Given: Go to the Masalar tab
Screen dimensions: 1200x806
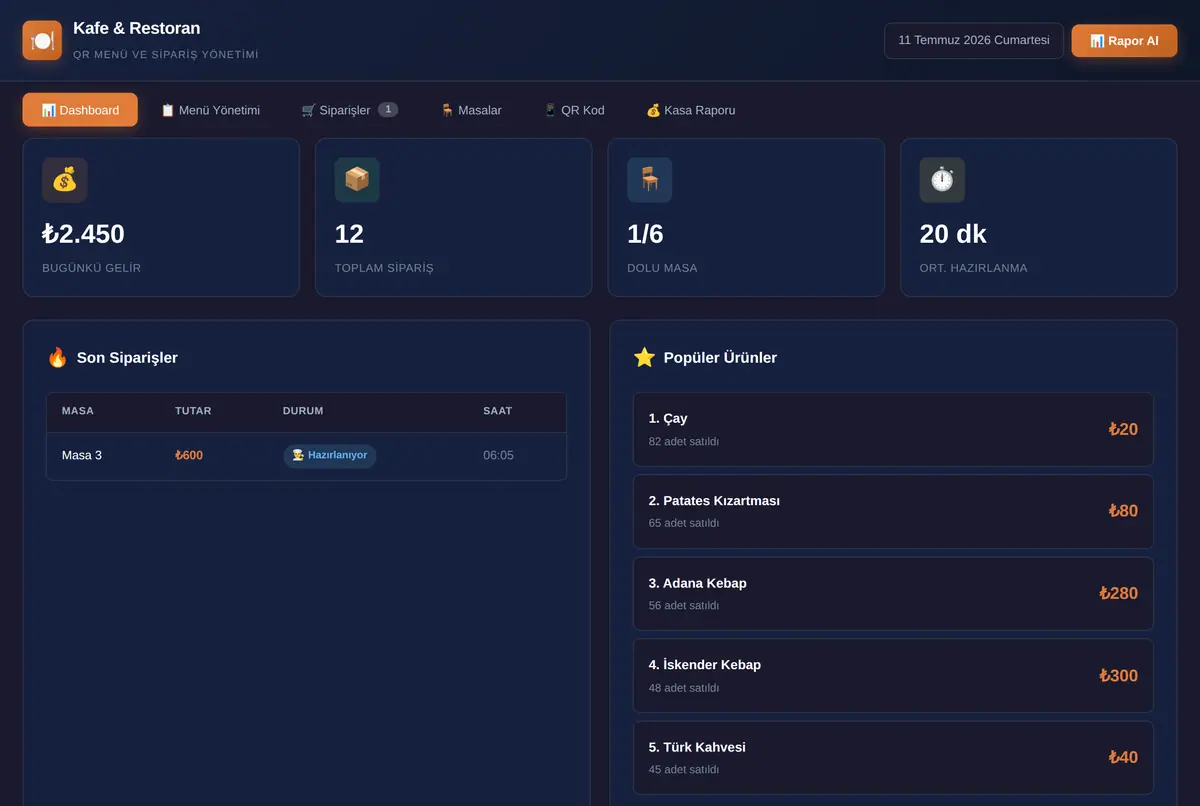Looking at the screenshot, I should [x=471, y=110].
